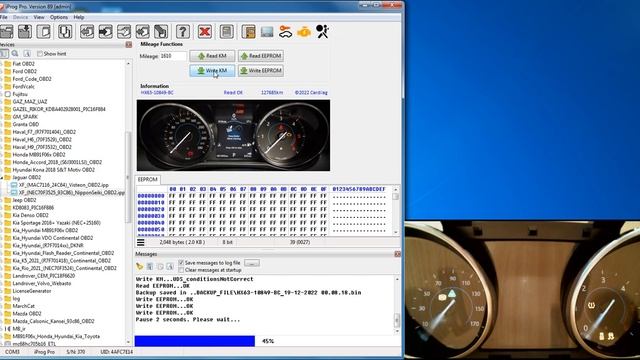Screen dimensions: 640x360
Task: Click hex row address 00000020
Action: [x=151, y=209]
